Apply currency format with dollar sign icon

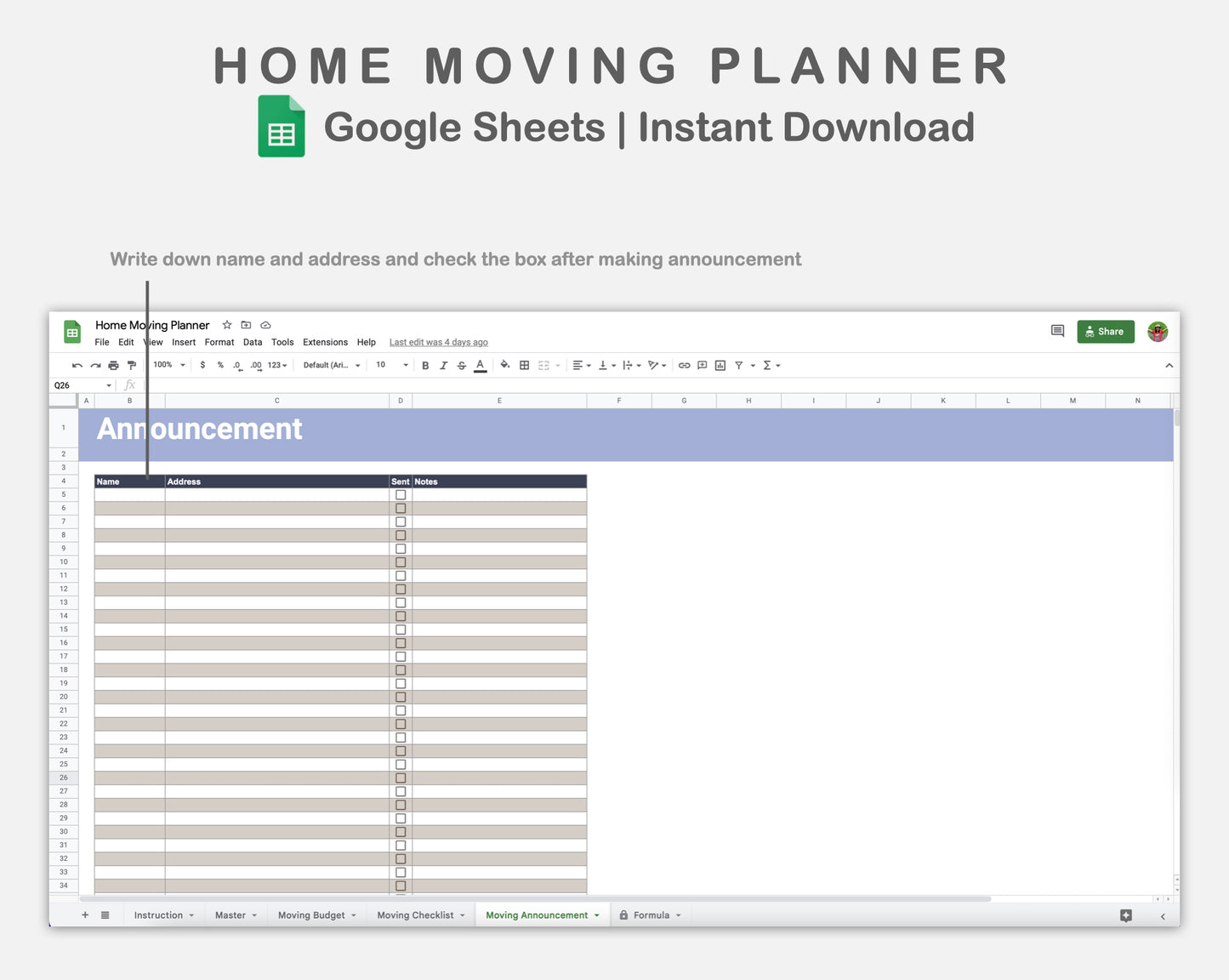tap(202, 365)
